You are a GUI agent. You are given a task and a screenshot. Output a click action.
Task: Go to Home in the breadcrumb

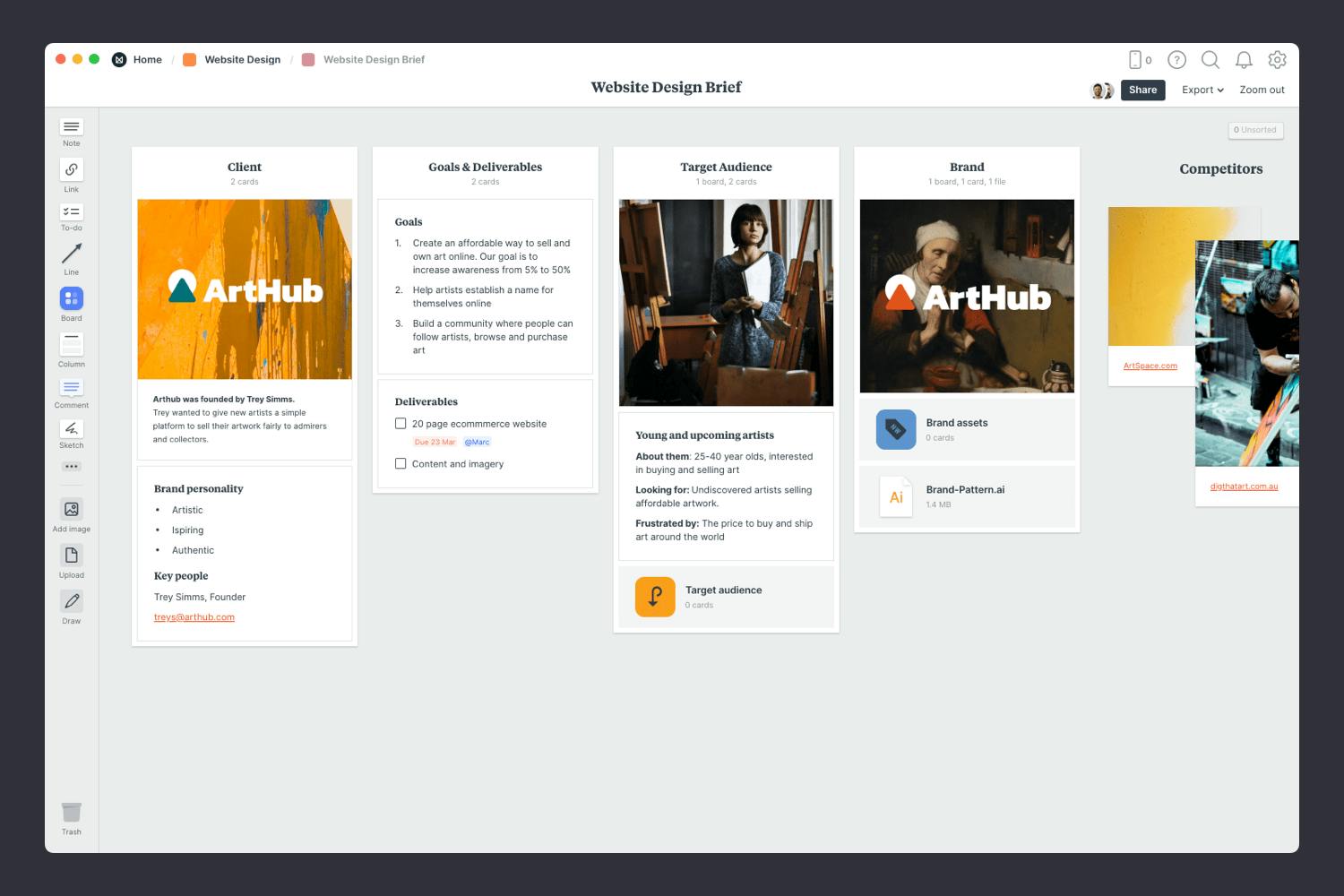(x=147, y=59)
